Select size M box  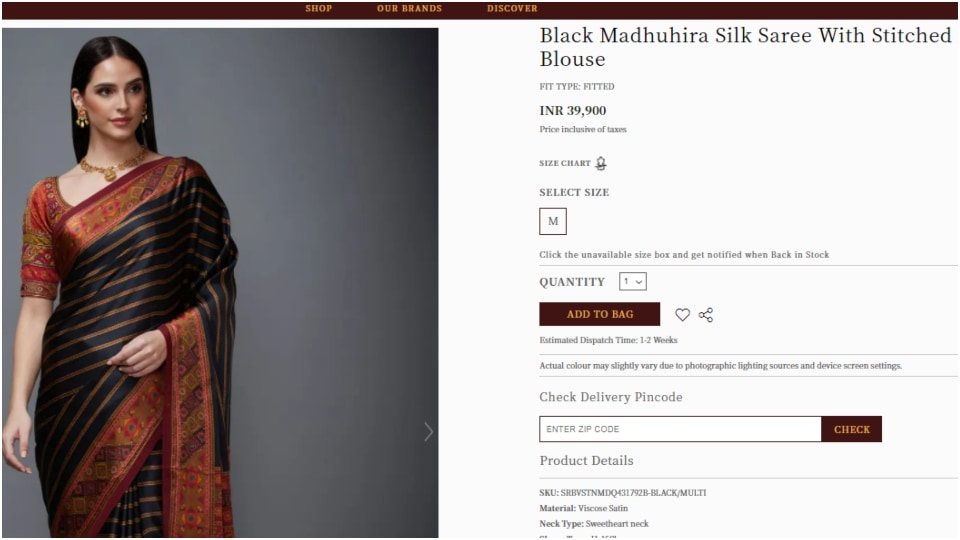pos(553,221)
